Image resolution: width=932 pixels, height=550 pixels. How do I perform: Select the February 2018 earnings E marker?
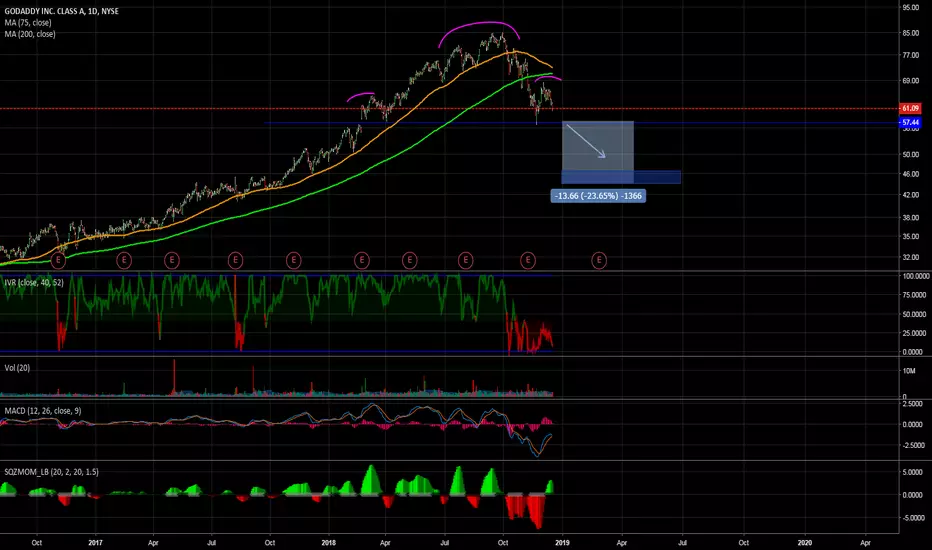pyautogui.click(x=362, y=260)
